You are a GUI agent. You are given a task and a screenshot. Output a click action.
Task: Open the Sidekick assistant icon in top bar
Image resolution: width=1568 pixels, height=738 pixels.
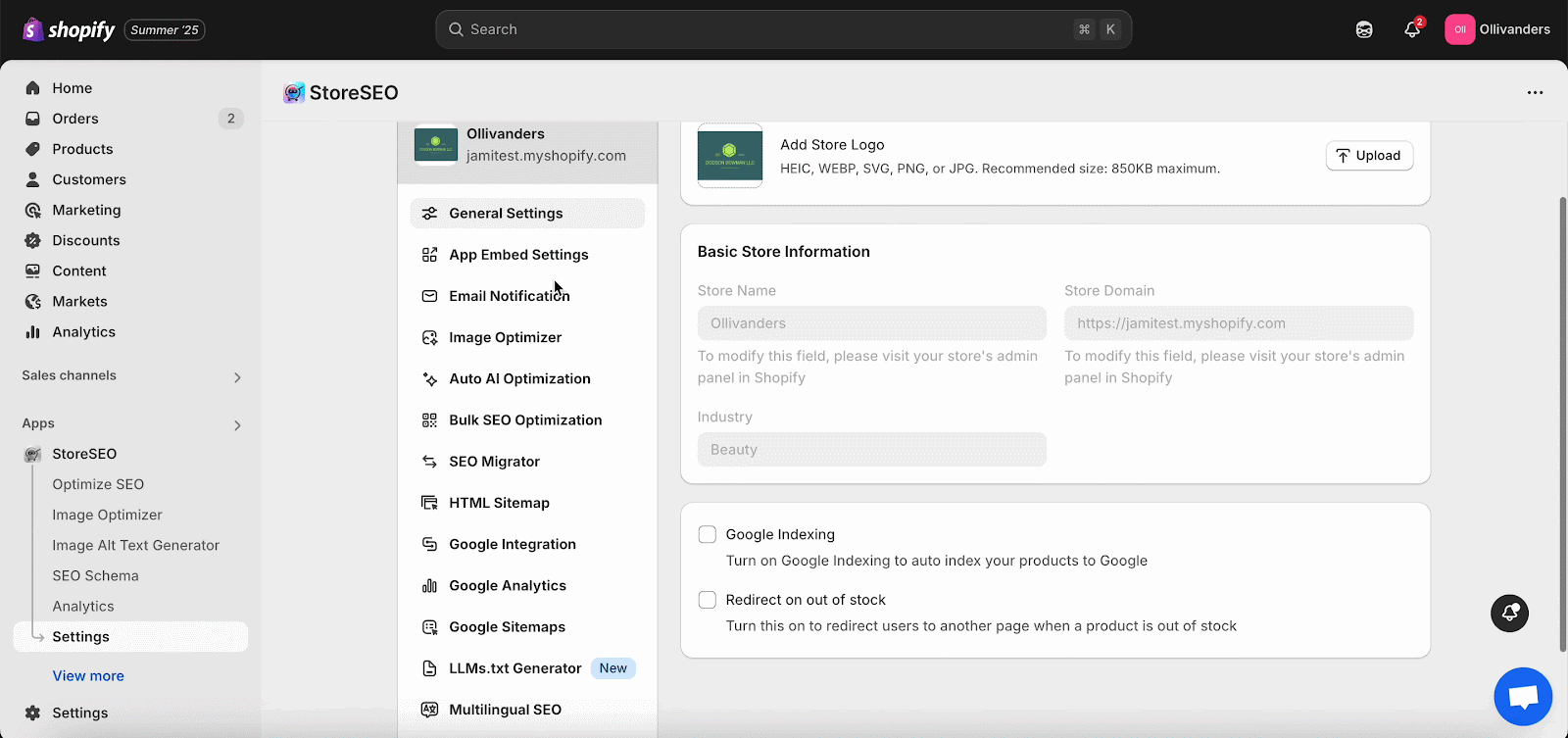click(x=1364, y=29)
